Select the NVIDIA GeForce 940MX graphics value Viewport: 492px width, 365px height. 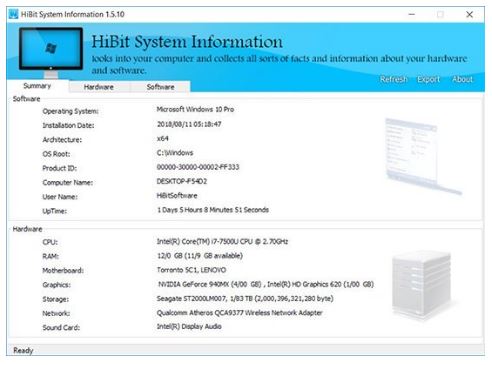(x=266, y=284)
